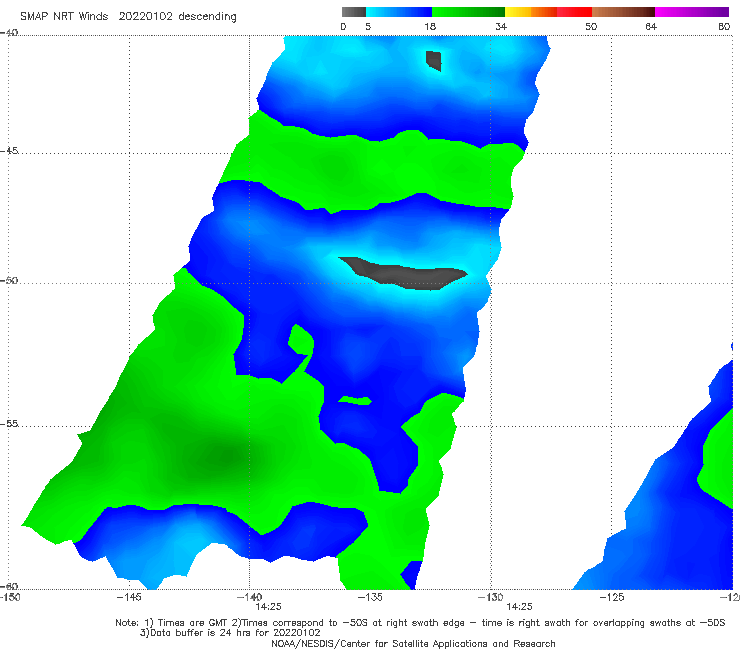This screenshot has width=740, height=650.
Task: Click the small dark gray patch near the top
Action: 434,60
